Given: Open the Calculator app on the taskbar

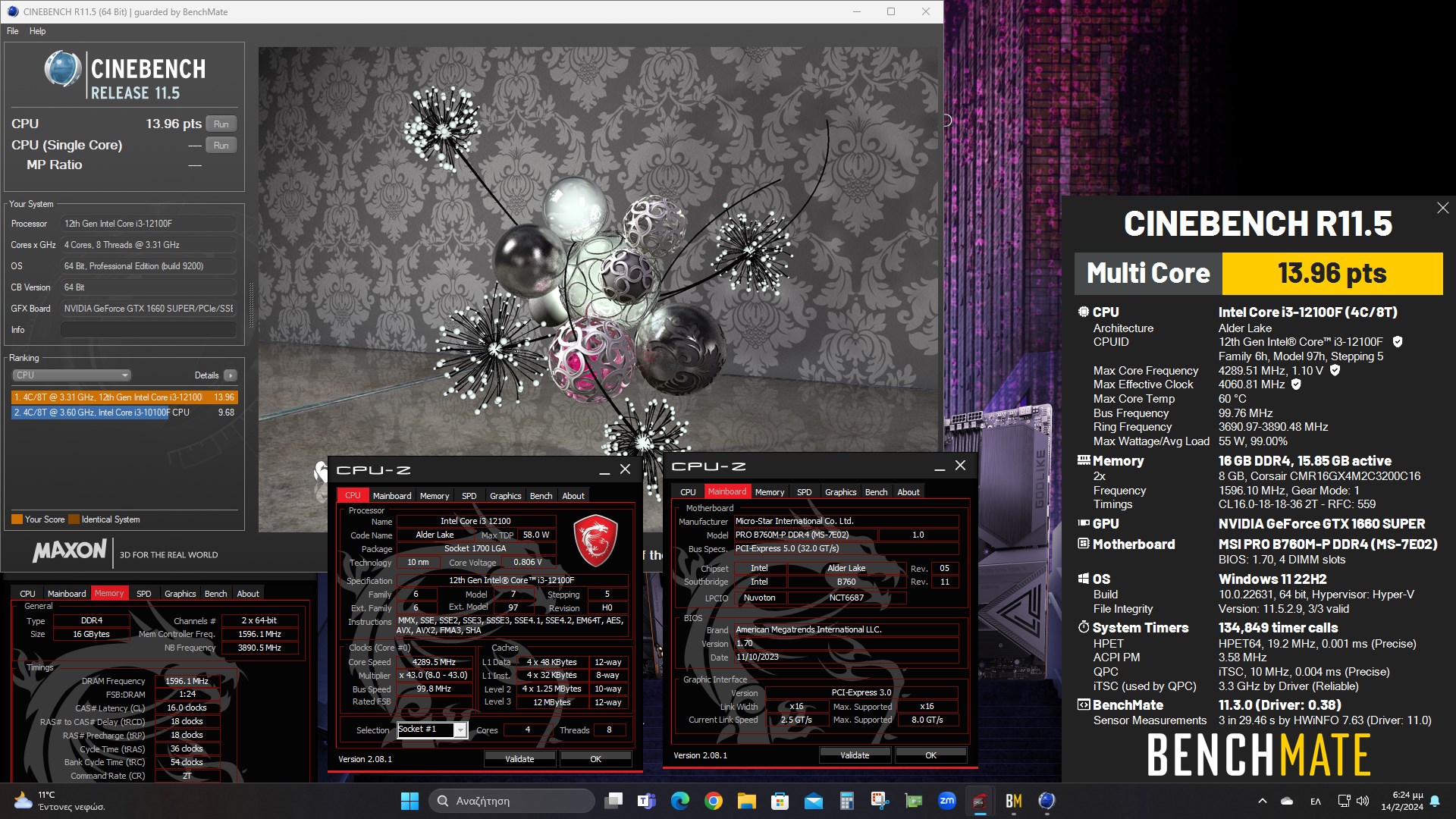Looking at the screenshot, I should (846, 801).
